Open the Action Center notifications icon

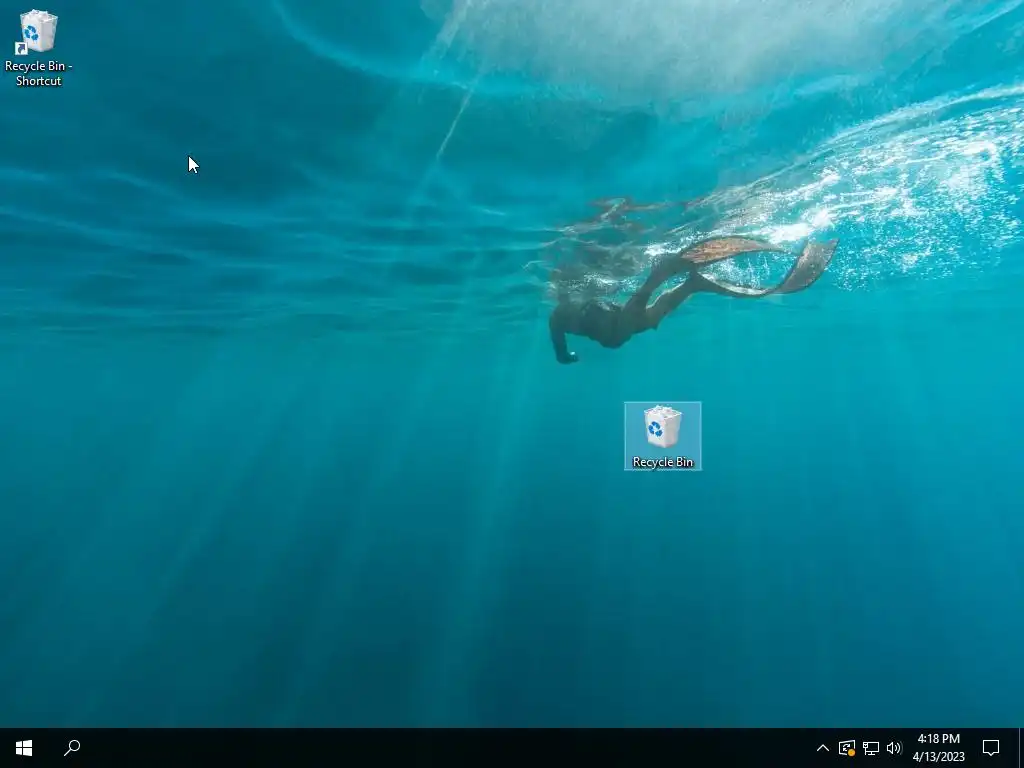coord(991,748)
